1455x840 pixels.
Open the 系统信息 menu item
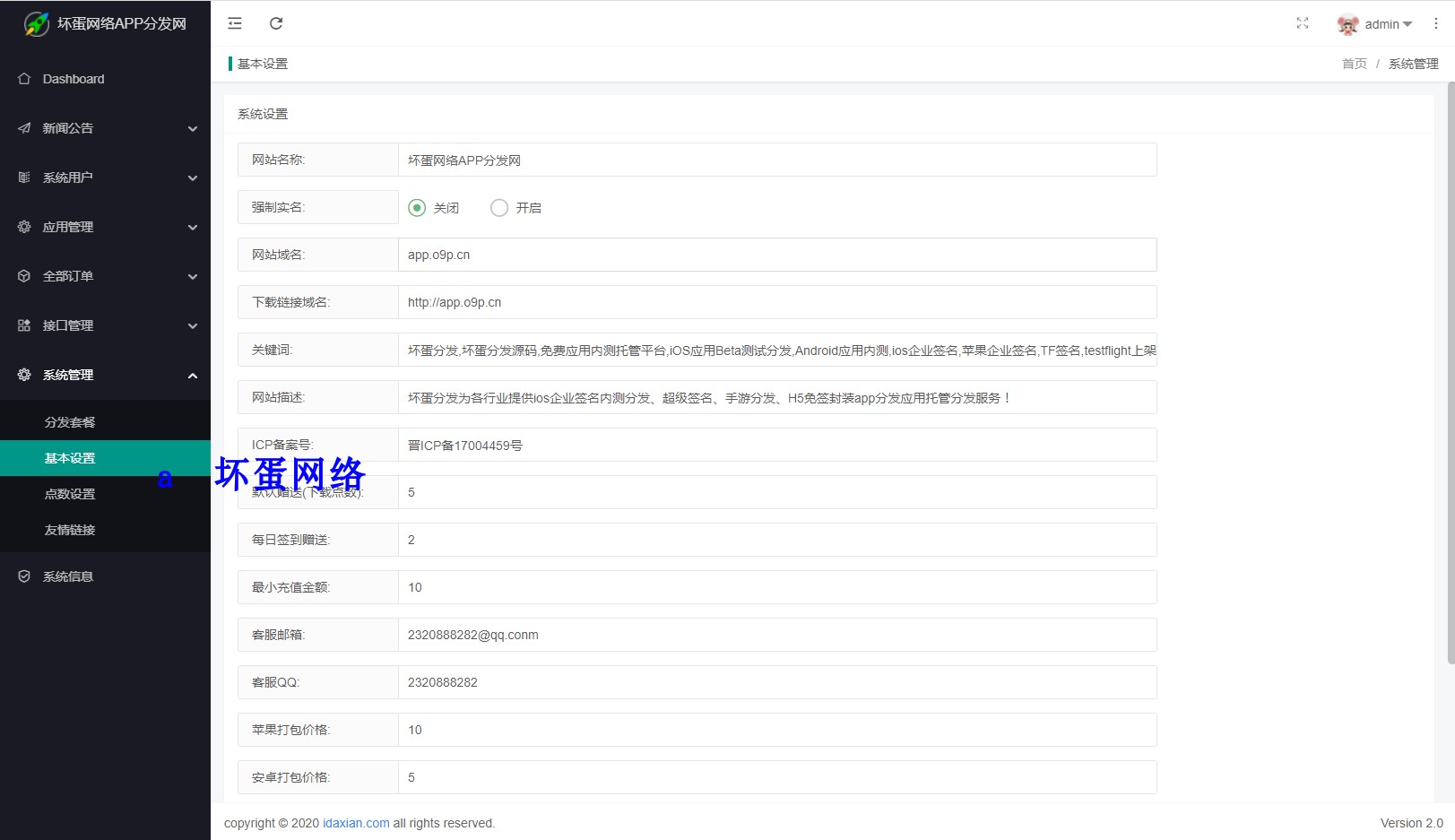click(105, 576)
